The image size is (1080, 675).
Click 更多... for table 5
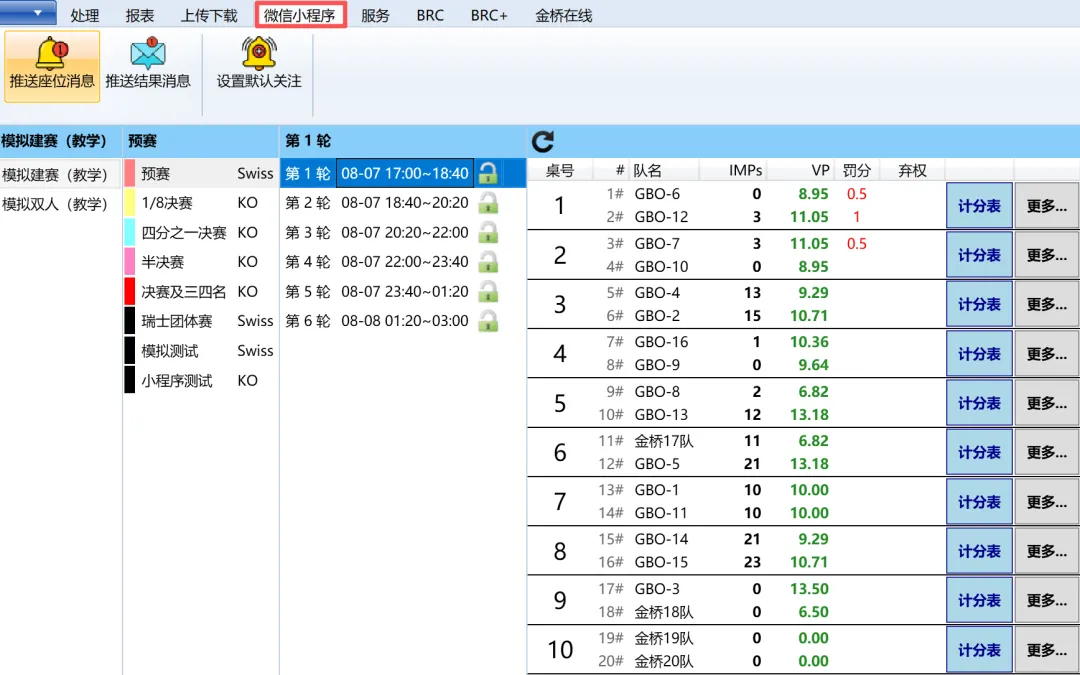[x=1047, y=403]
